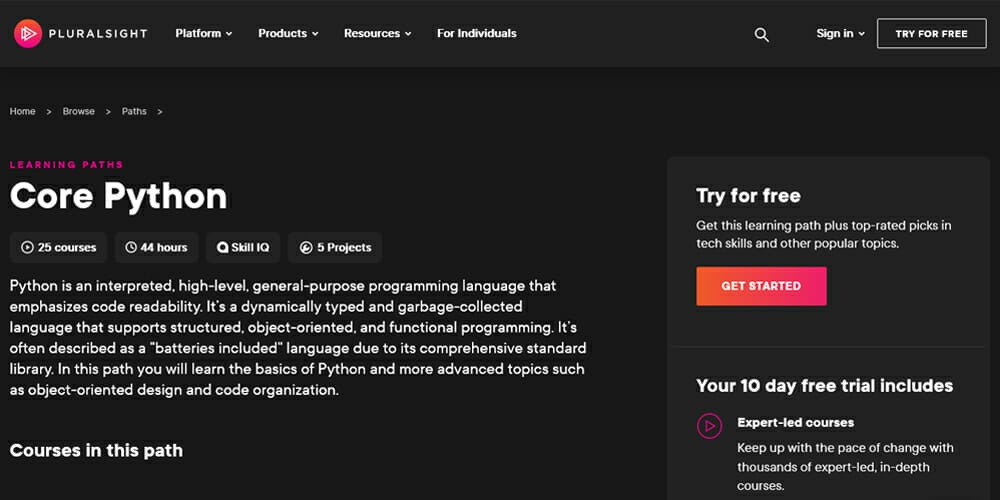The image size is (1000, 500).
Task: Expand the Resources dropdown menu
Action: click(x=378, y=33)
